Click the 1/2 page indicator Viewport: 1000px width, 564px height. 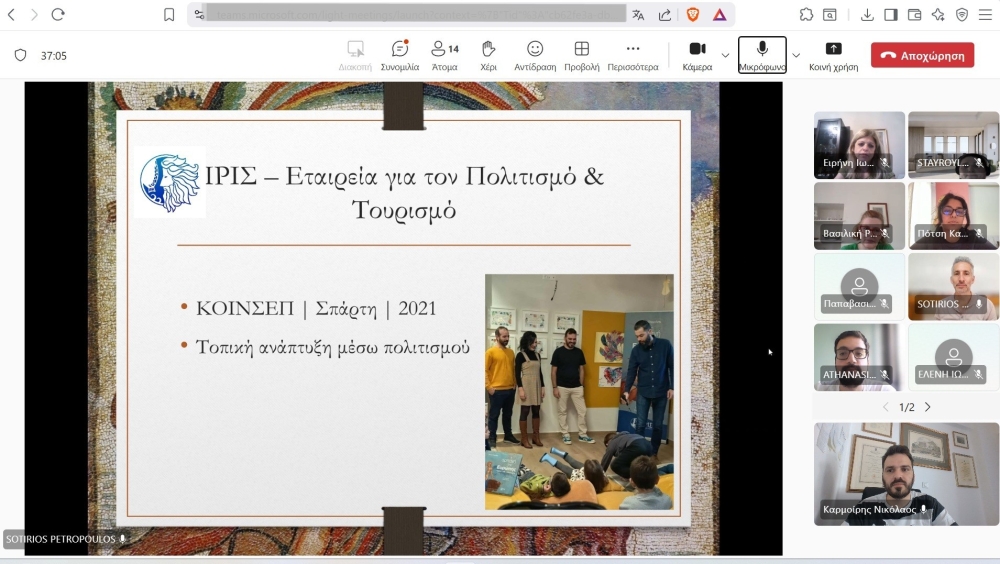(x=906, y=407)
